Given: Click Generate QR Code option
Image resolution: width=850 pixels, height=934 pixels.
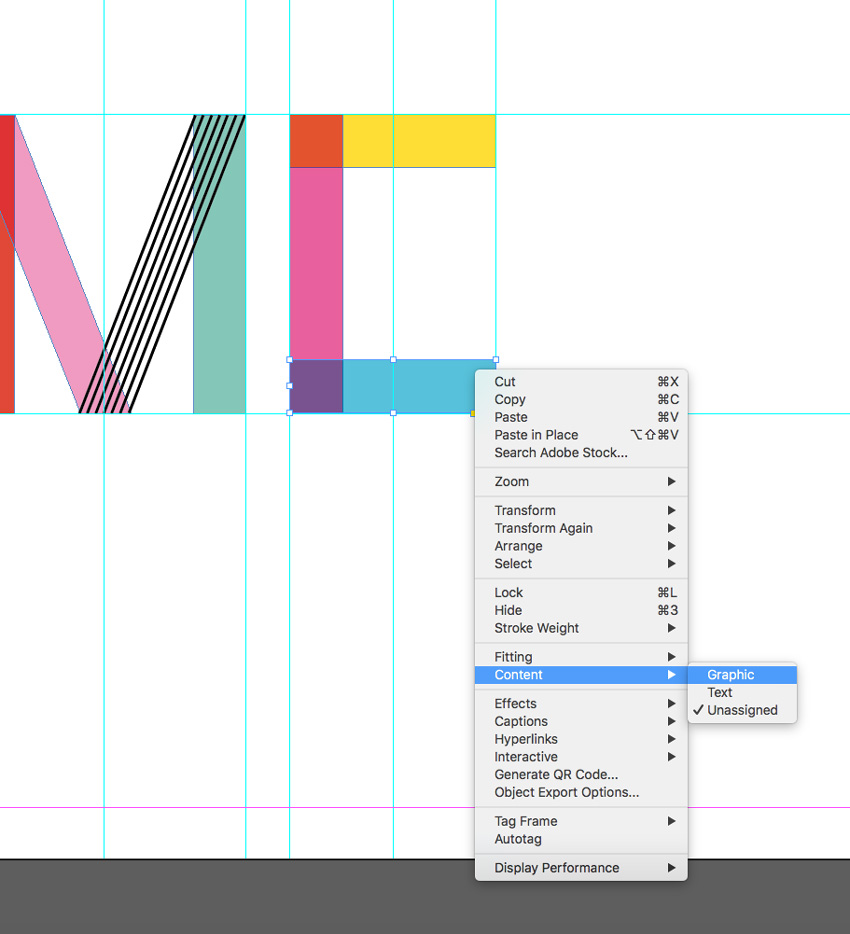Looking at the screenshot, I should pyautogui.click(x=556, y=775).
